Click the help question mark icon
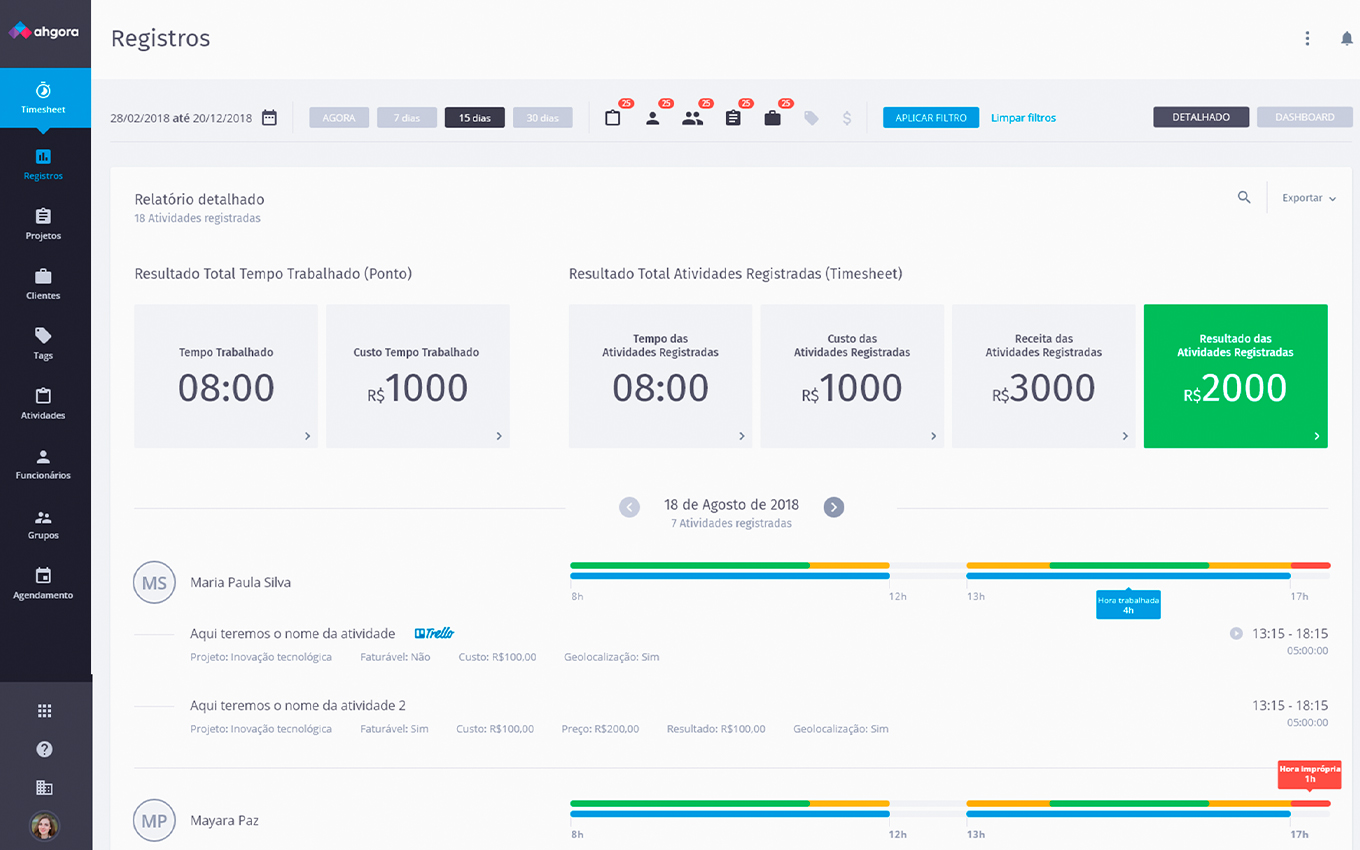This screenshot has height=850, width=1360. coord(44,749)
